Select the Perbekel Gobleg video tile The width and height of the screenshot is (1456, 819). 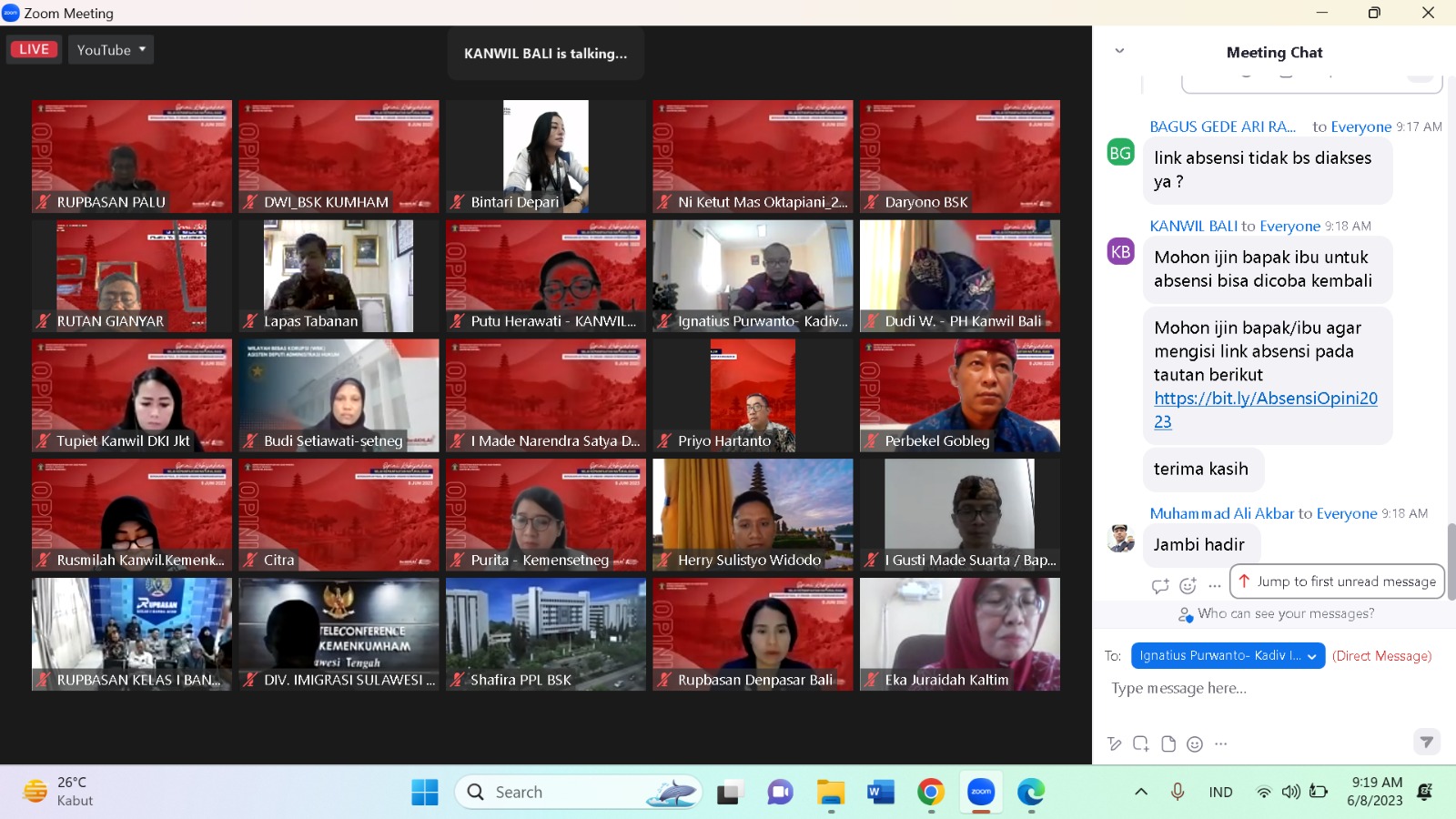(960, 395)
